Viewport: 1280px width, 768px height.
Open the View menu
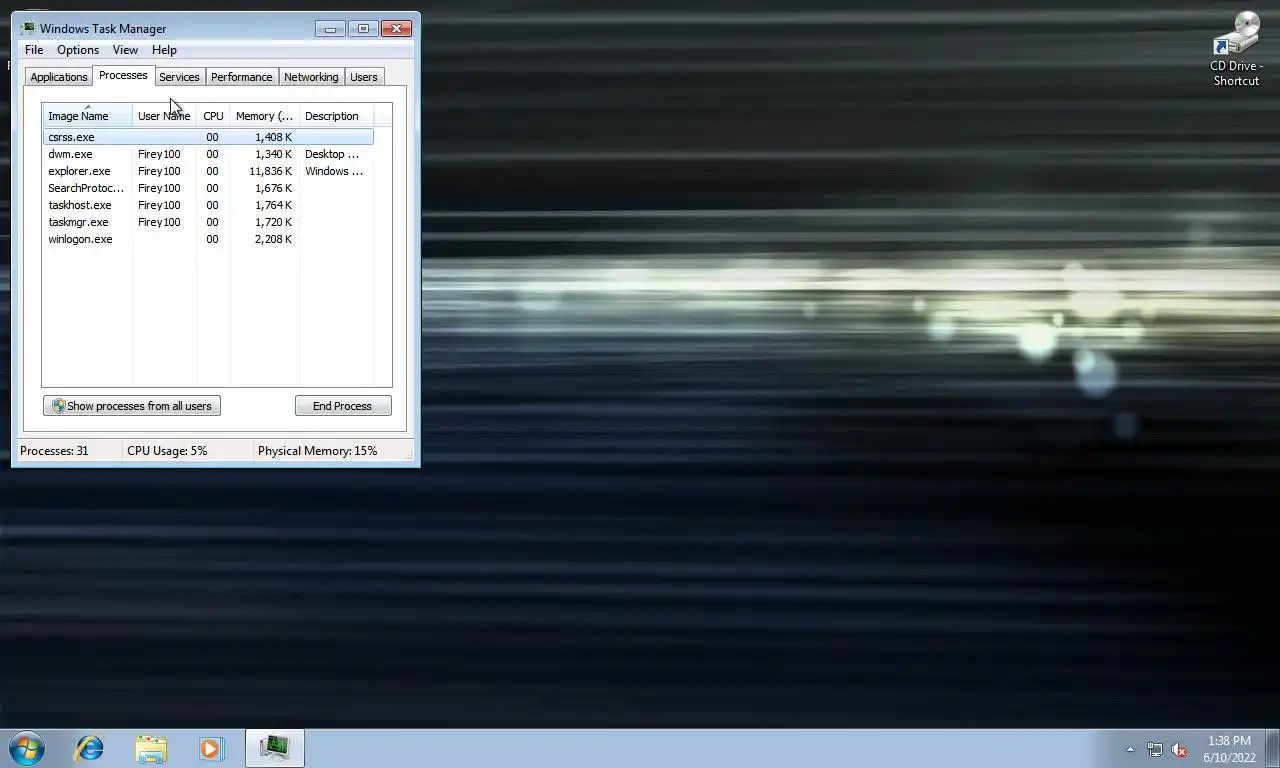(x=125, y=50)
